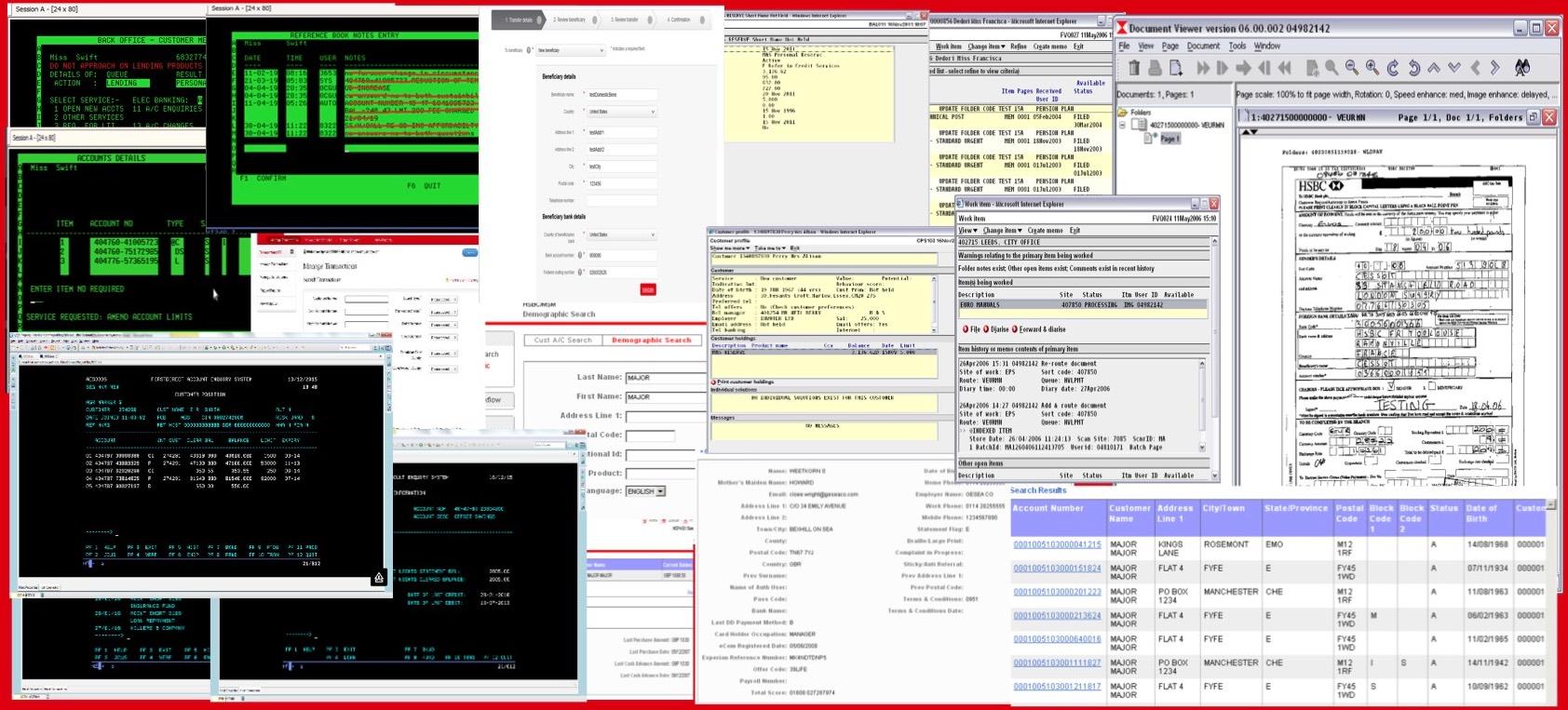
Task: Click the solid right arrow toolbar icon
Action: (x=1244, y=68)
